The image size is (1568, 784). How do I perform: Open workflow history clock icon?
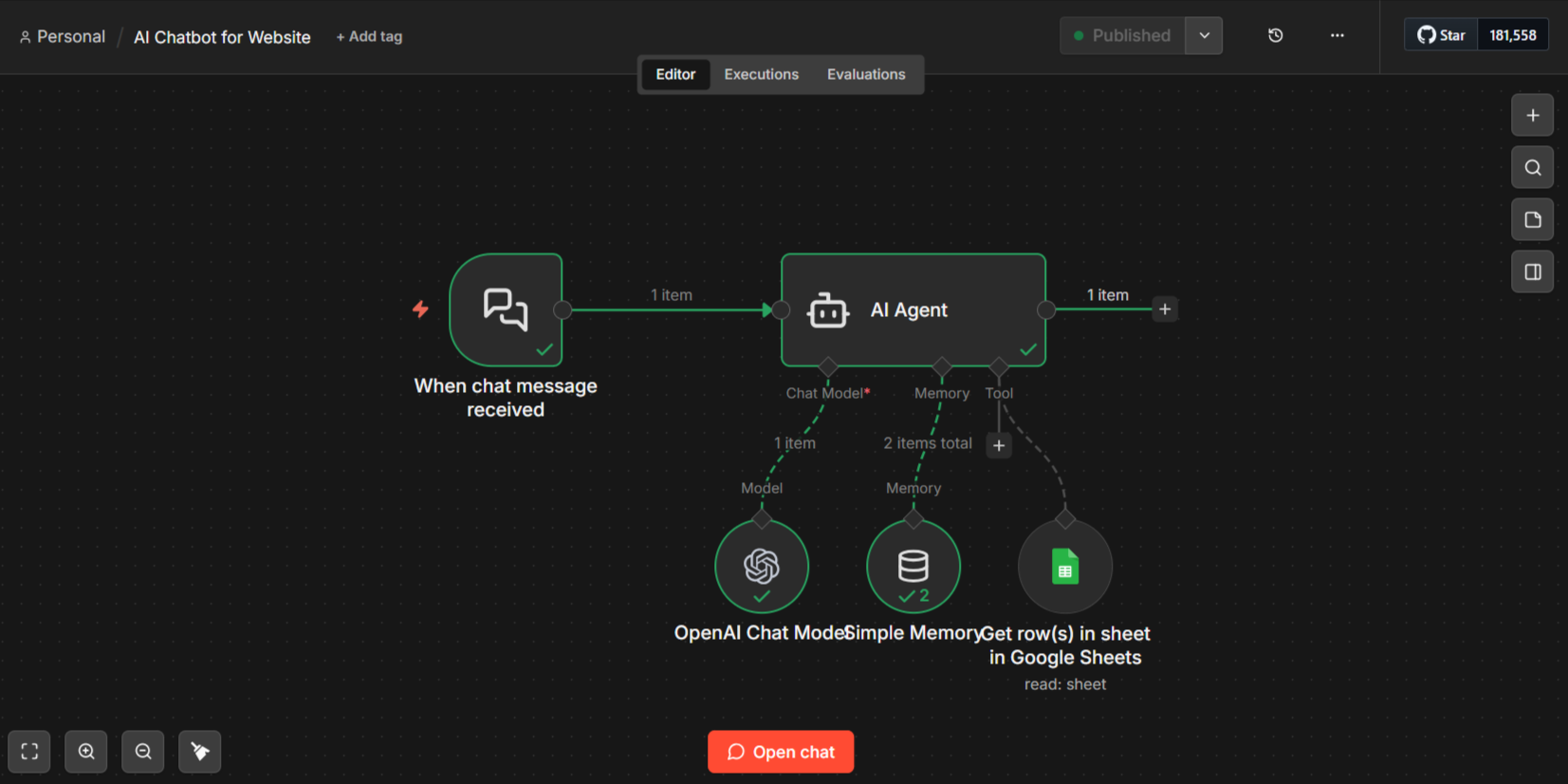pyautogui.click(x=1275, y=35)
